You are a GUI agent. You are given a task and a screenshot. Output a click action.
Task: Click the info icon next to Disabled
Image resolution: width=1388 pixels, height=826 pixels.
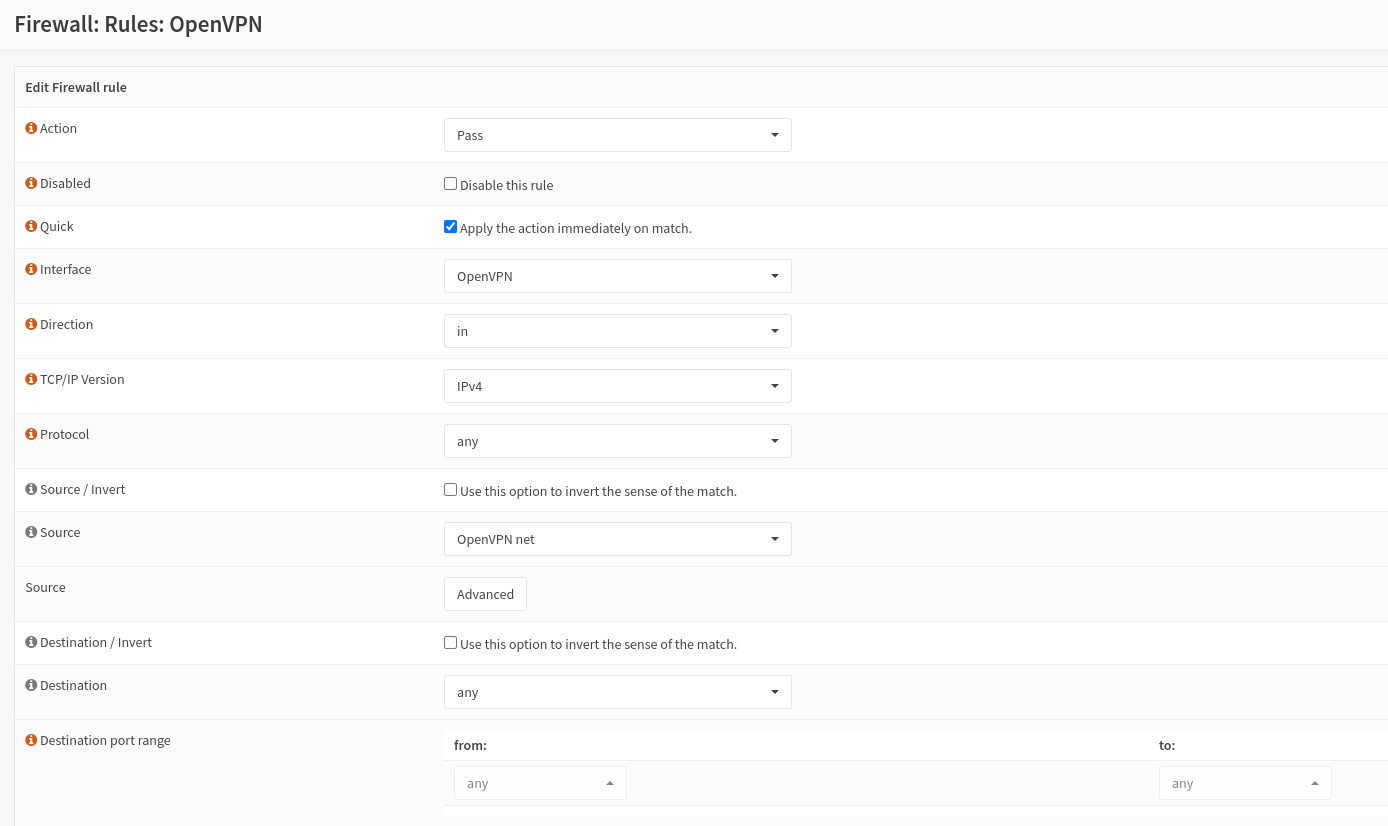[31, 184]
